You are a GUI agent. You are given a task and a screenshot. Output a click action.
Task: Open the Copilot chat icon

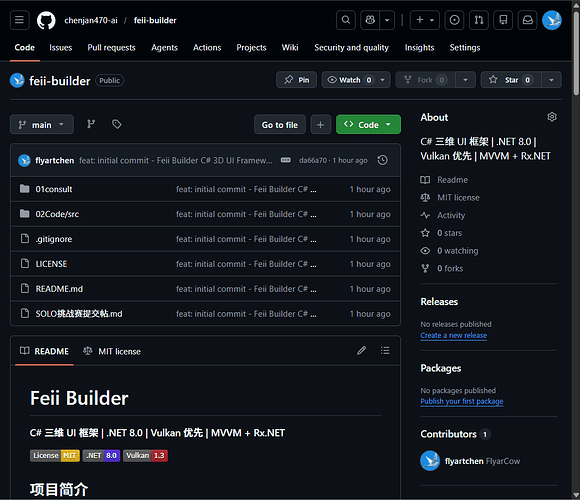click(x=370, y=20)
